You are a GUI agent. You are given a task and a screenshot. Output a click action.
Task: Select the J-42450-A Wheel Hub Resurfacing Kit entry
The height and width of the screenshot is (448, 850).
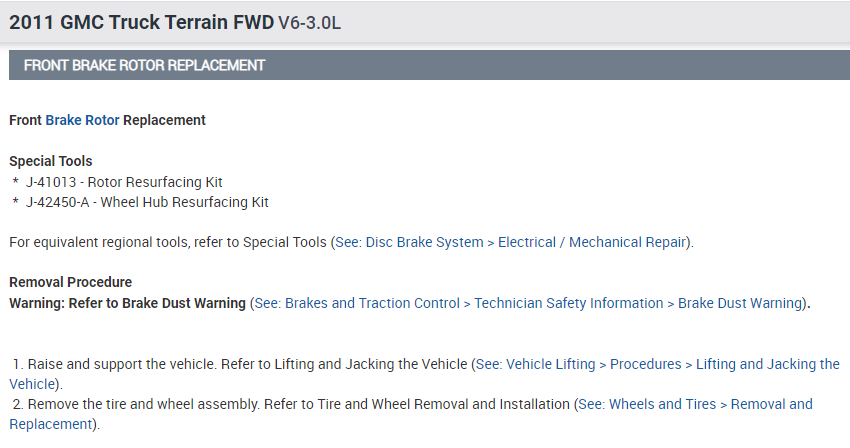147,202
